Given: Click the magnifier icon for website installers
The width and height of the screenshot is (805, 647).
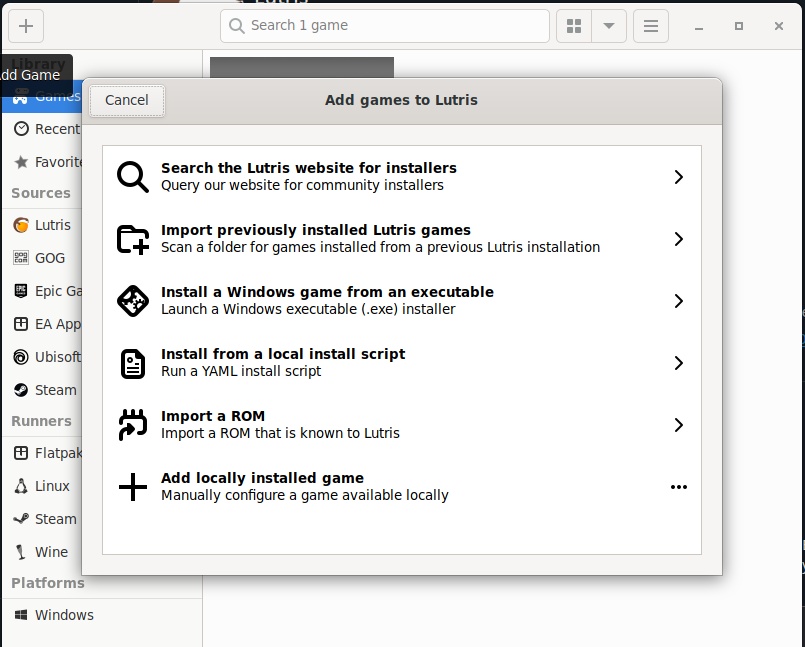Looking at the screenshot, I should pos(133,177).
